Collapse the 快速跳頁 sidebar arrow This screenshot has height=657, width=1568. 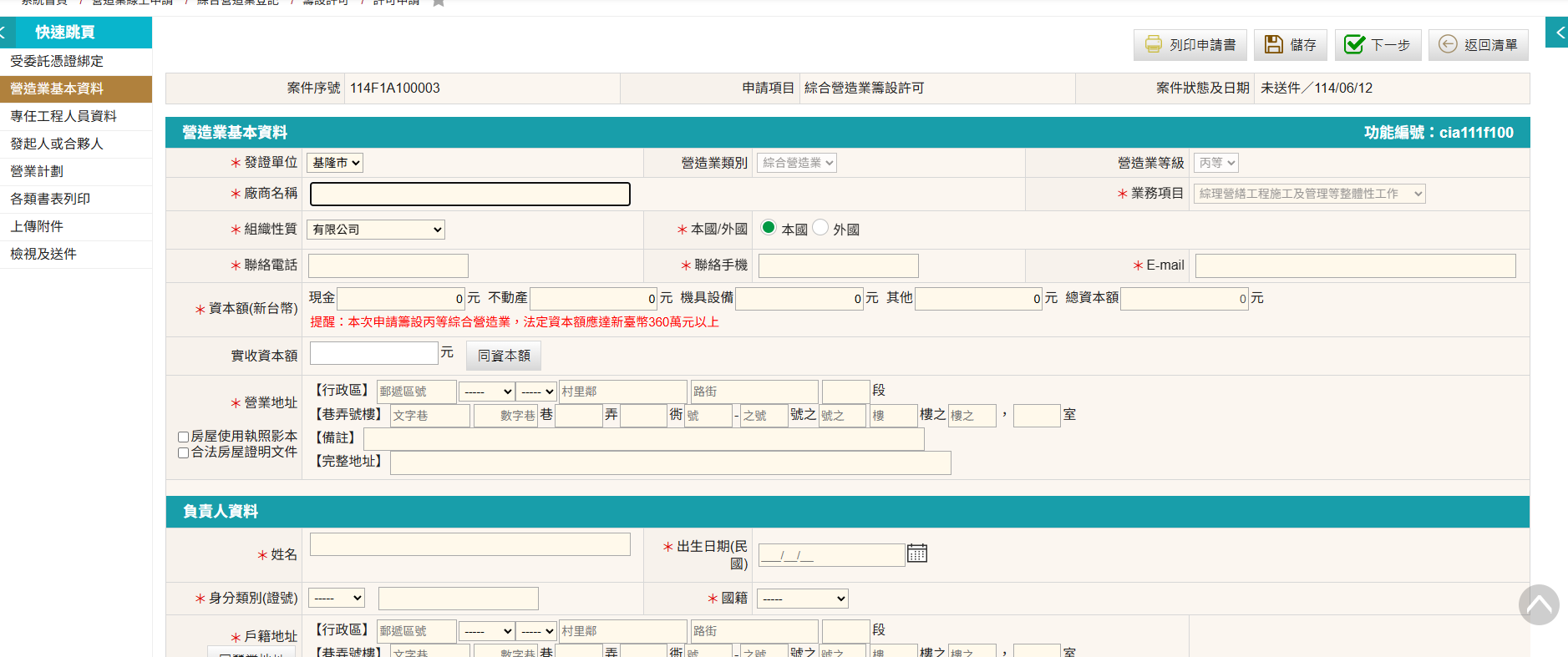pyautogui.click(x=4, y=33)
